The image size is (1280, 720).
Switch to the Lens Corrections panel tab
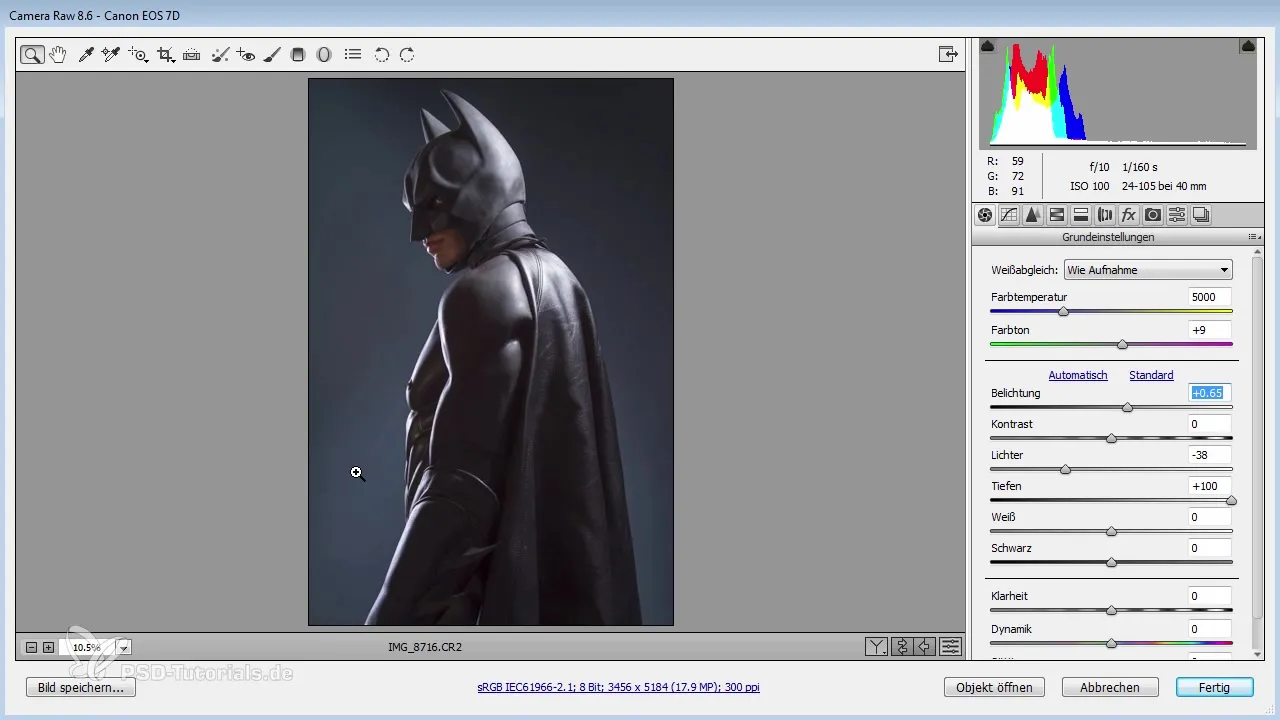tap(1105, 215)
